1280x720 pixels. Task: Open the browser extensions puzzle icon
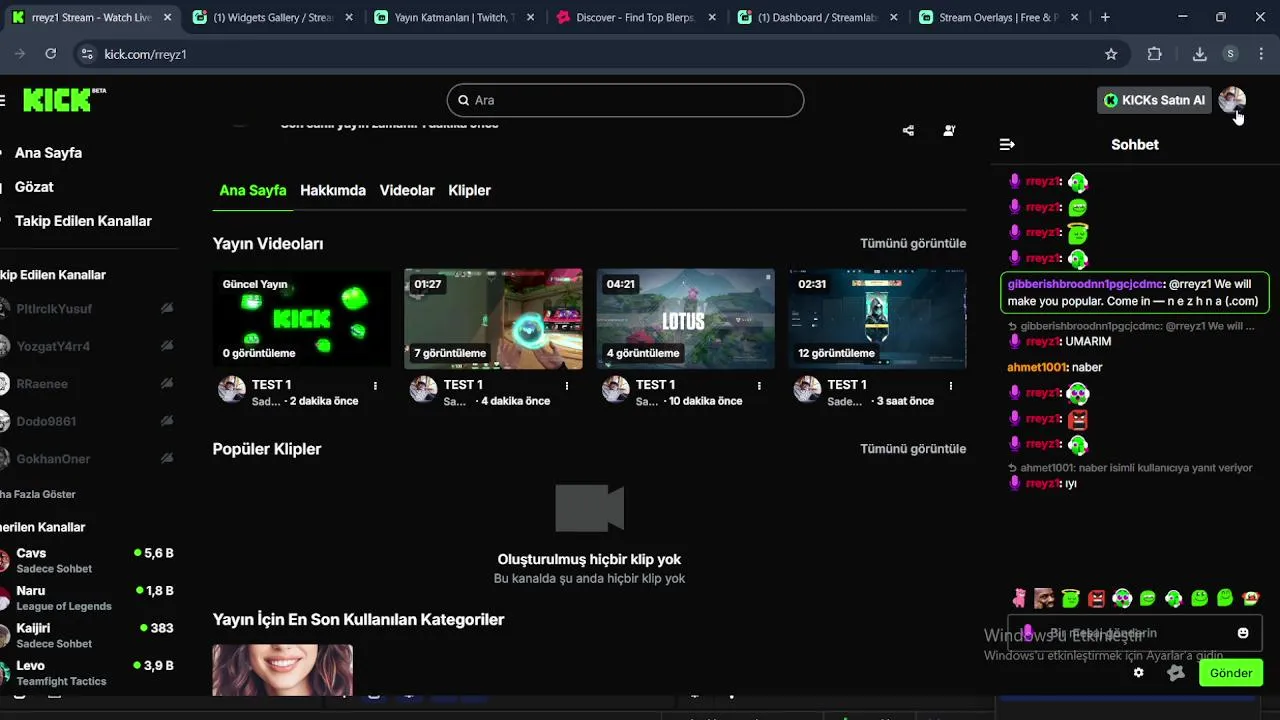coord(1155,54)
